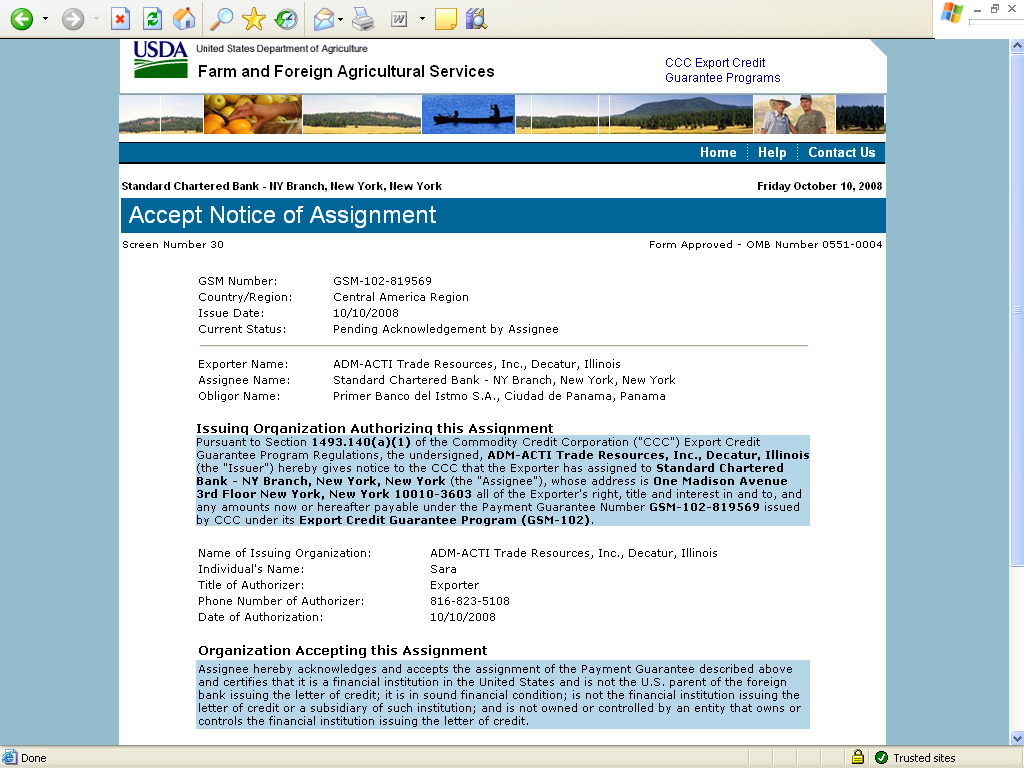Image resolution: width=1024 pixels, height=768 pixels.
Task: Click the GSM Number value GSM-102-819569
Action: pos(382,281)
